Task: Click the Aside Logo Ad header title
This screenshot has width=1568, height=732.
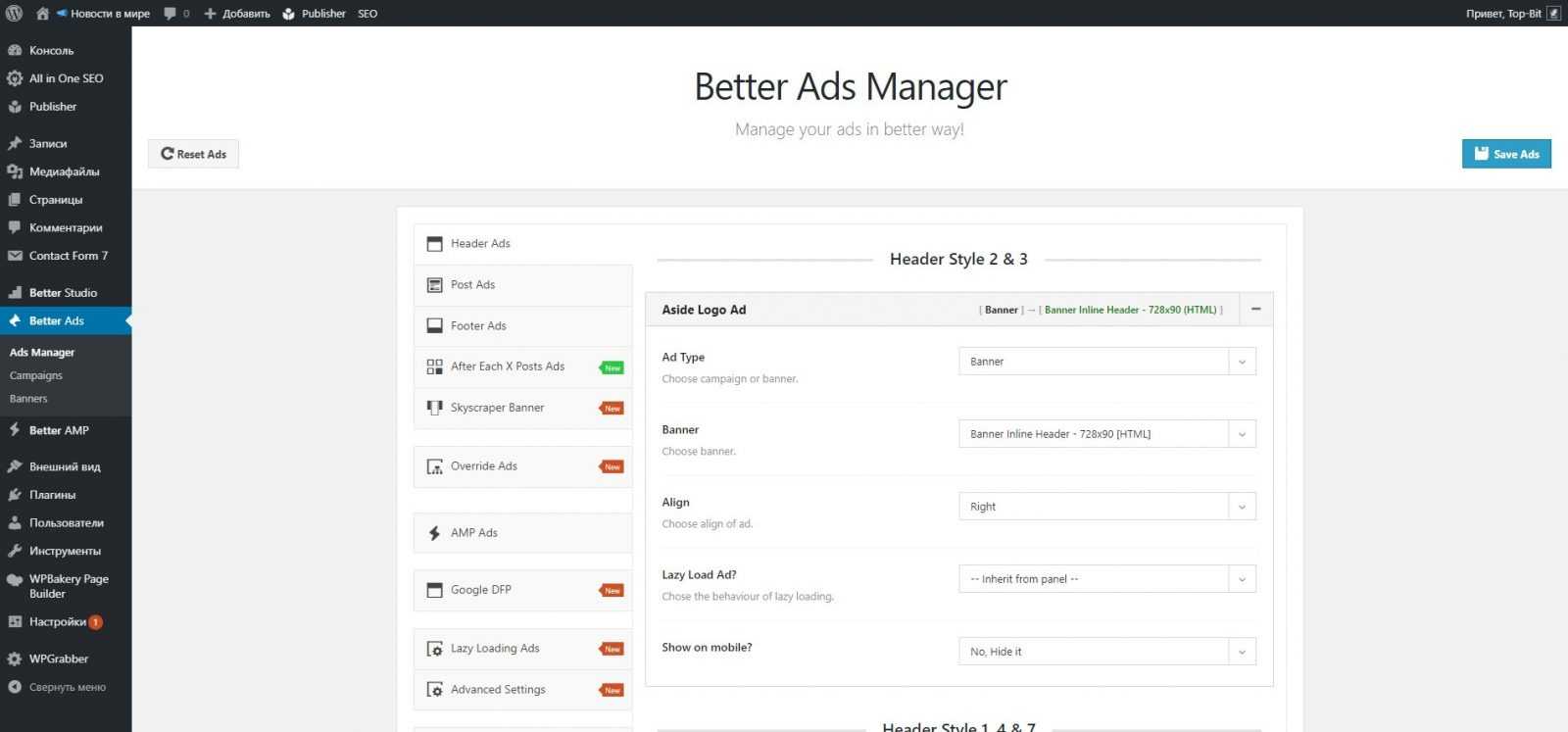Action: pyautogui.click(x=704, y=310)
